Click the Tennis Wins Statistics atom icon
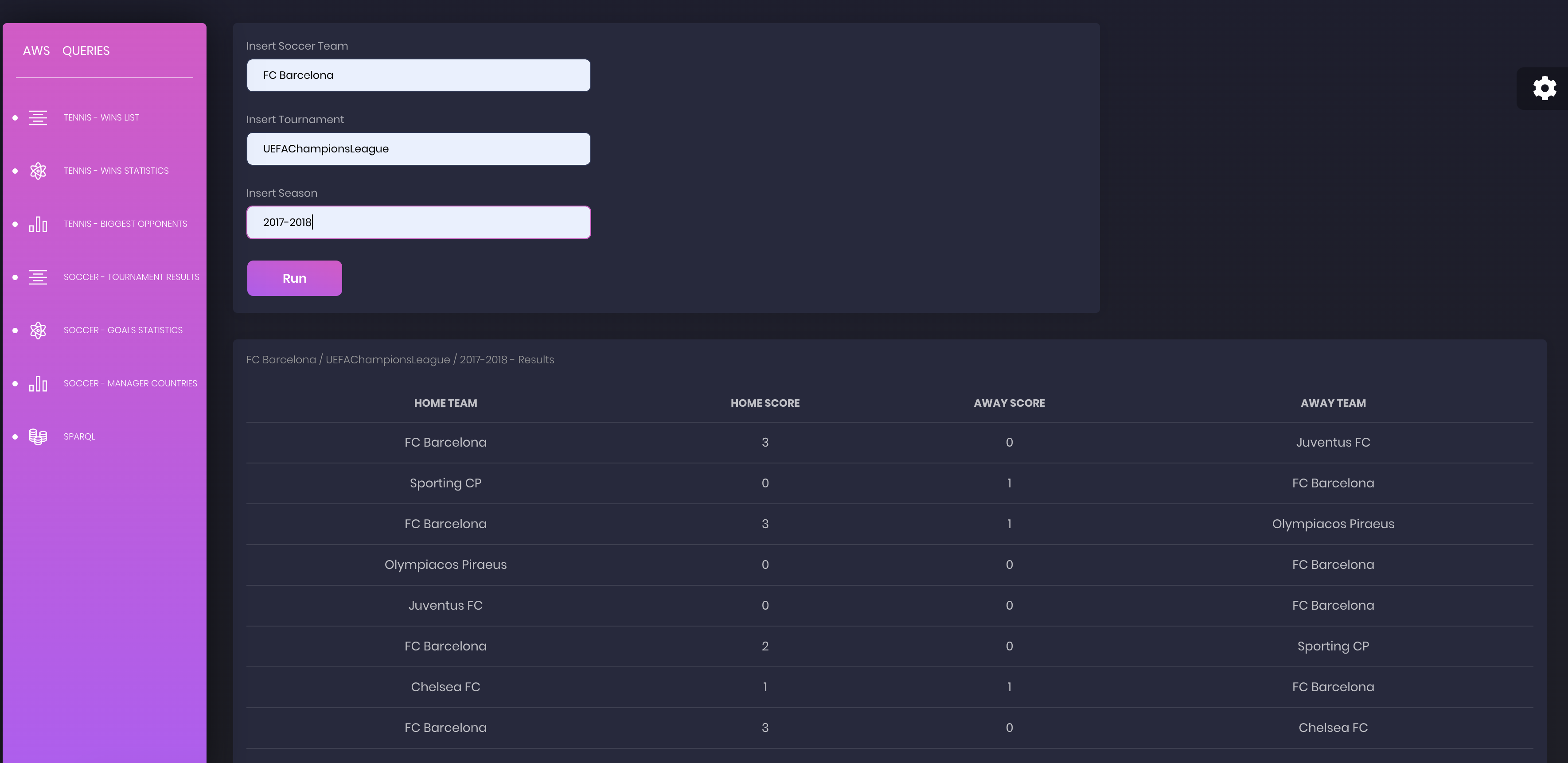Image resolution: width=1568 pixels, height=763 pixels. tap(38, 171)
